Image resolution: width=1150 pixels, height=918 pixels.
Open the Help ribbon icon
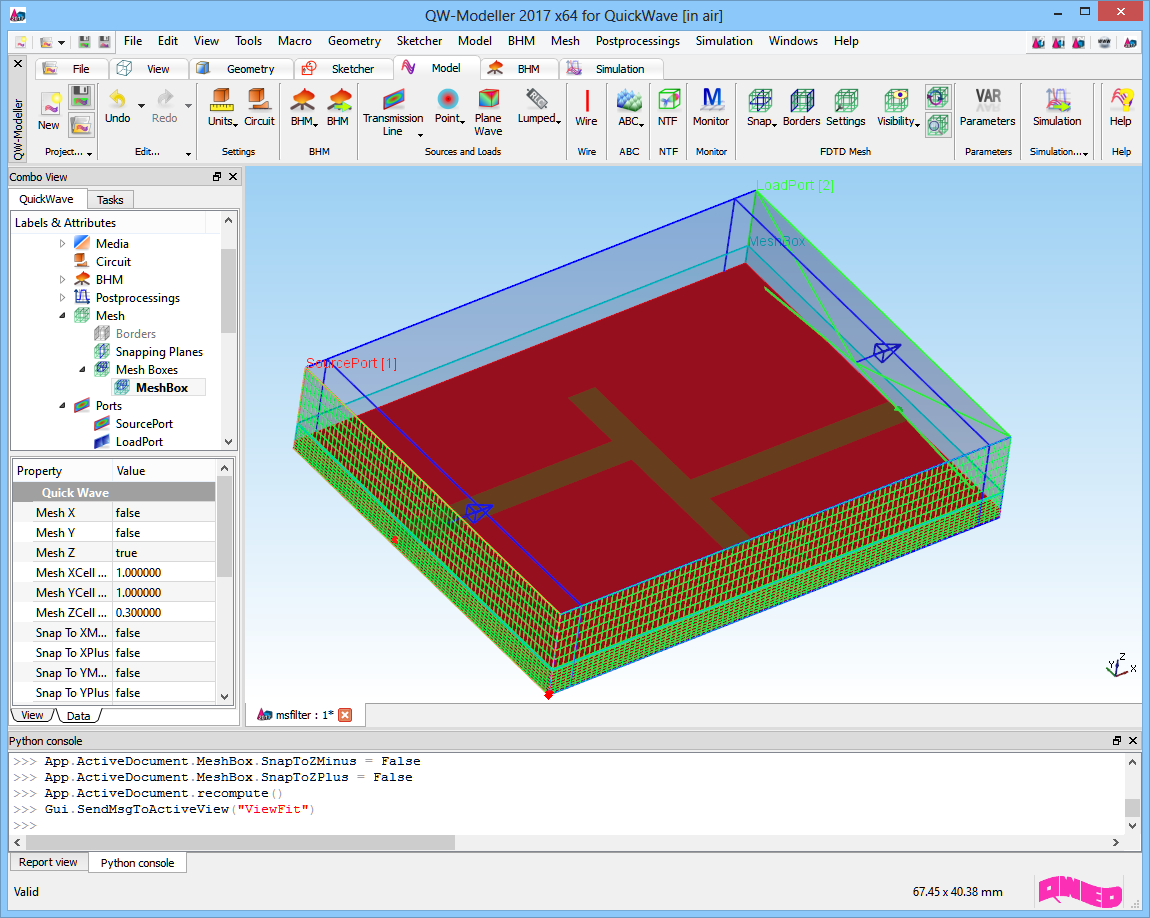pos(1121,100)
